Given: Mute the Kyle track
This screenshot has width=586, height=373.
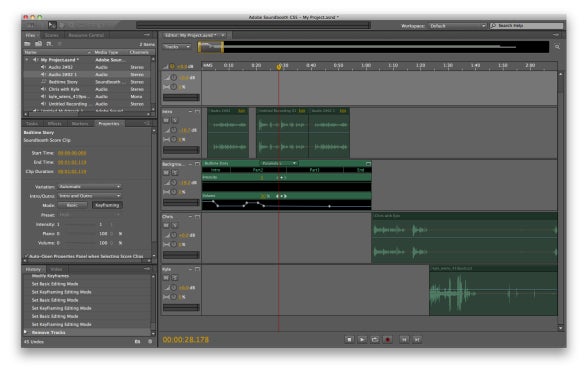Looking at the screenshot, I should (x=166, y=278).
